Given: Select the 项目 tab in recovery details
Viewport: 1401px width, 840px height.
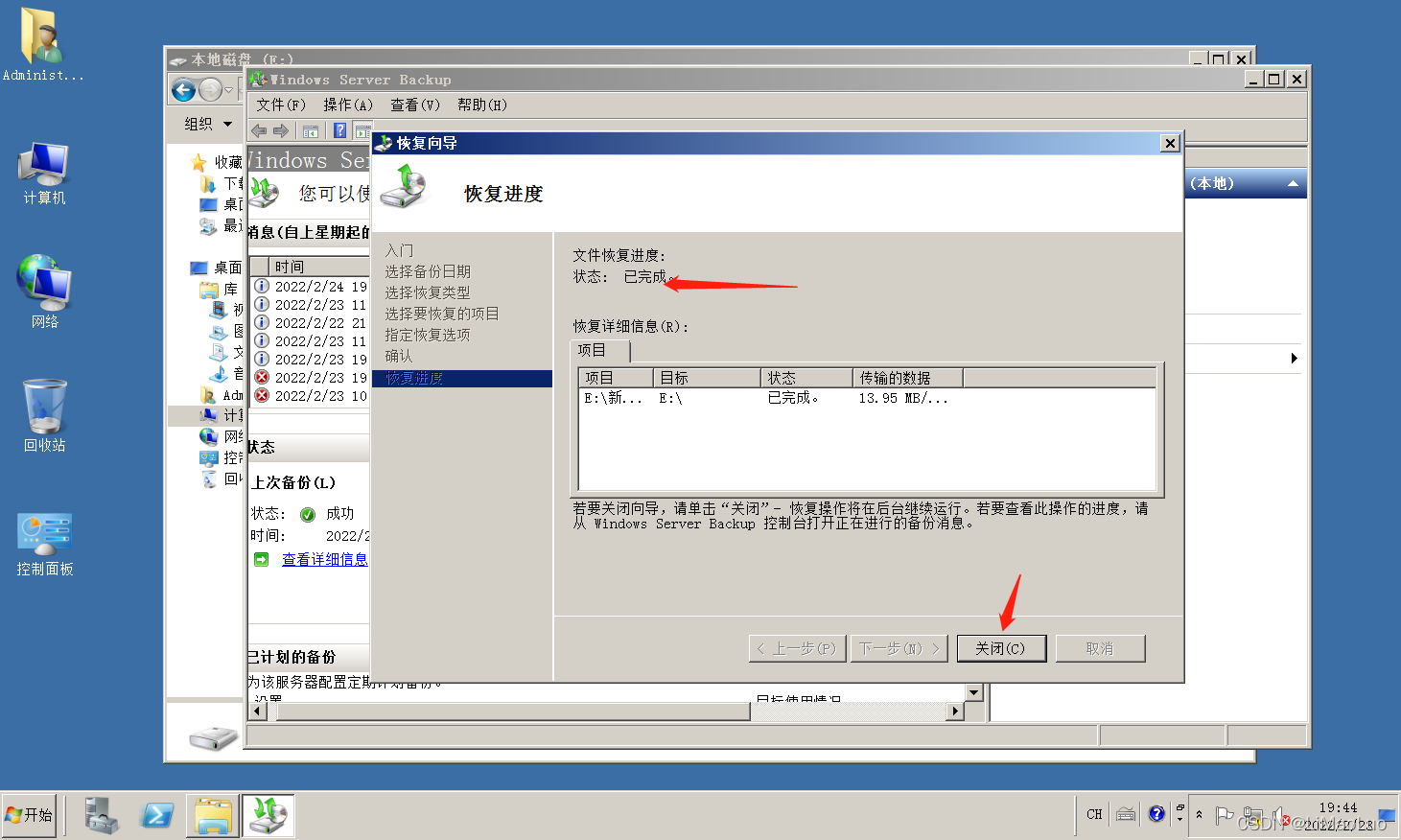Looking at the screenshot, I should coord(600,350).
